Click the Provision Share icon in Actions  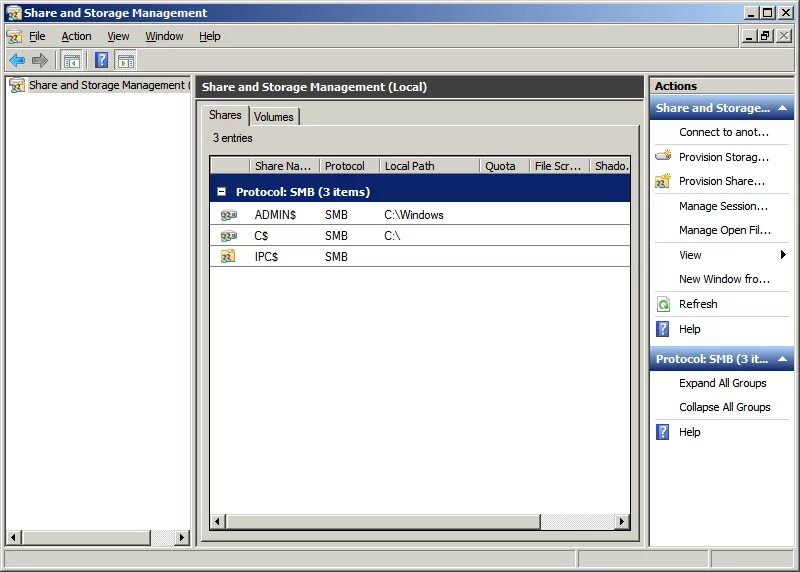tap(663, 181)
